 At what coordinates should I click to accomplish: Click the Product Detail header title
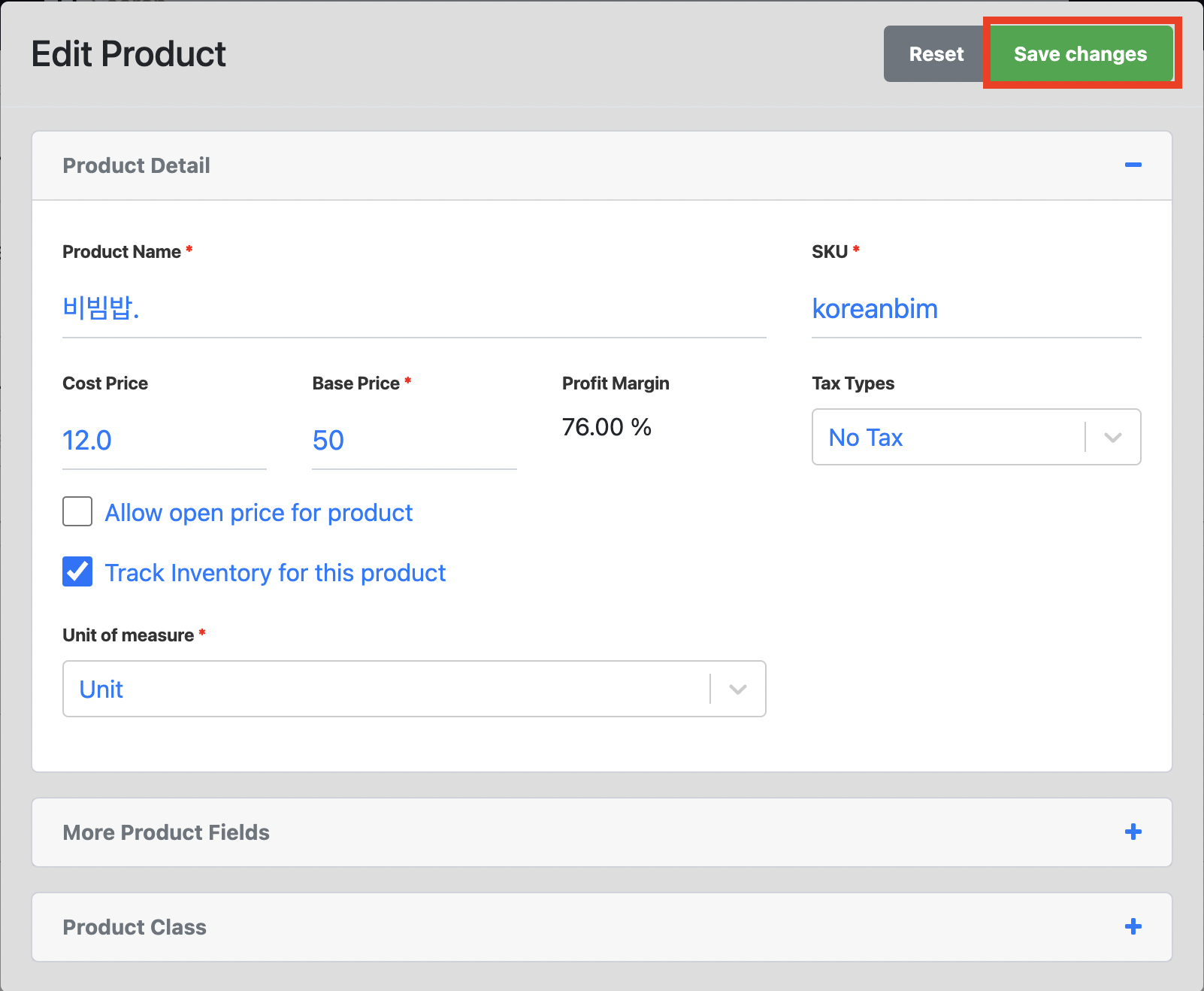(x=136, y=165)
